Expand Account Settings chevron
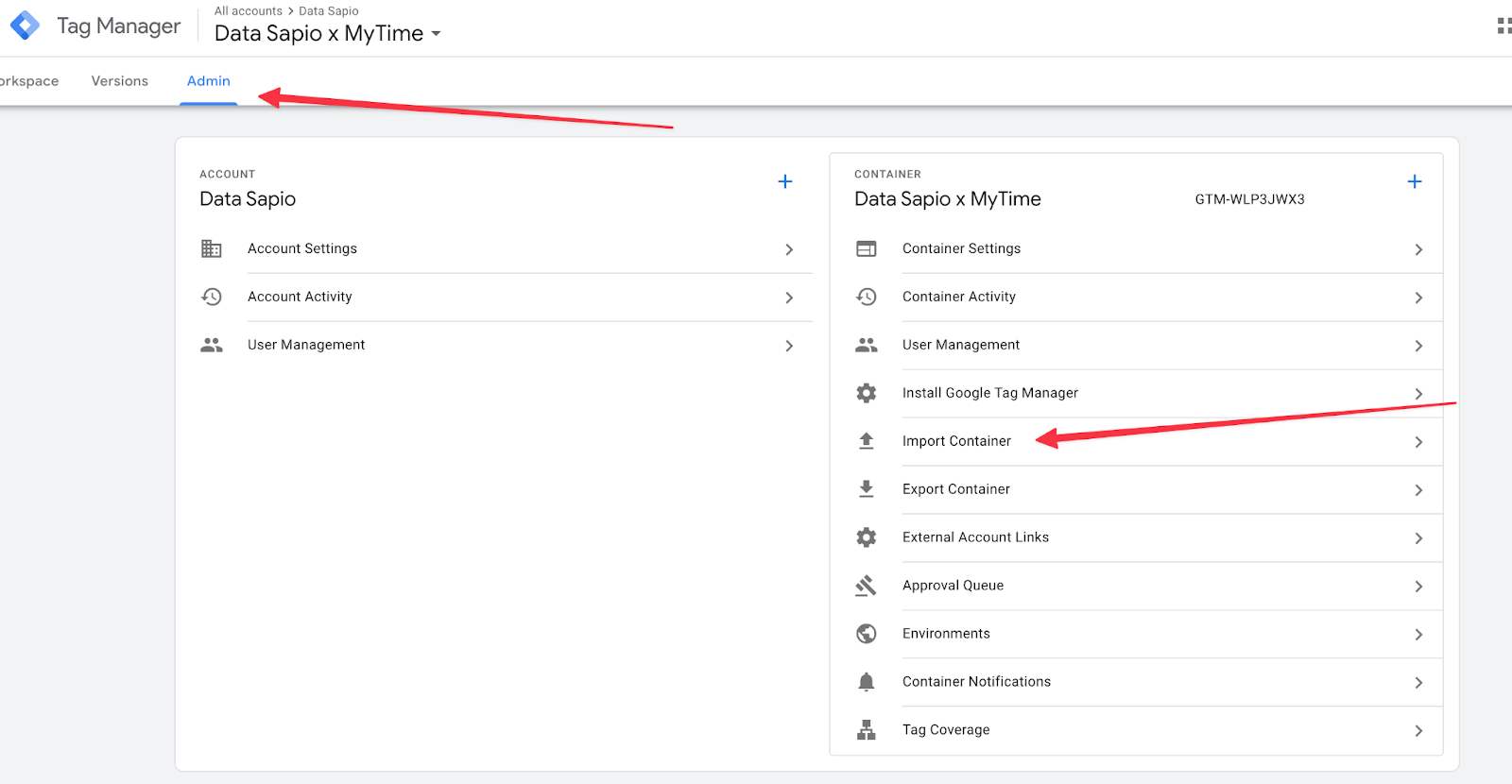 pyautogui.click(x=789, y=249)
